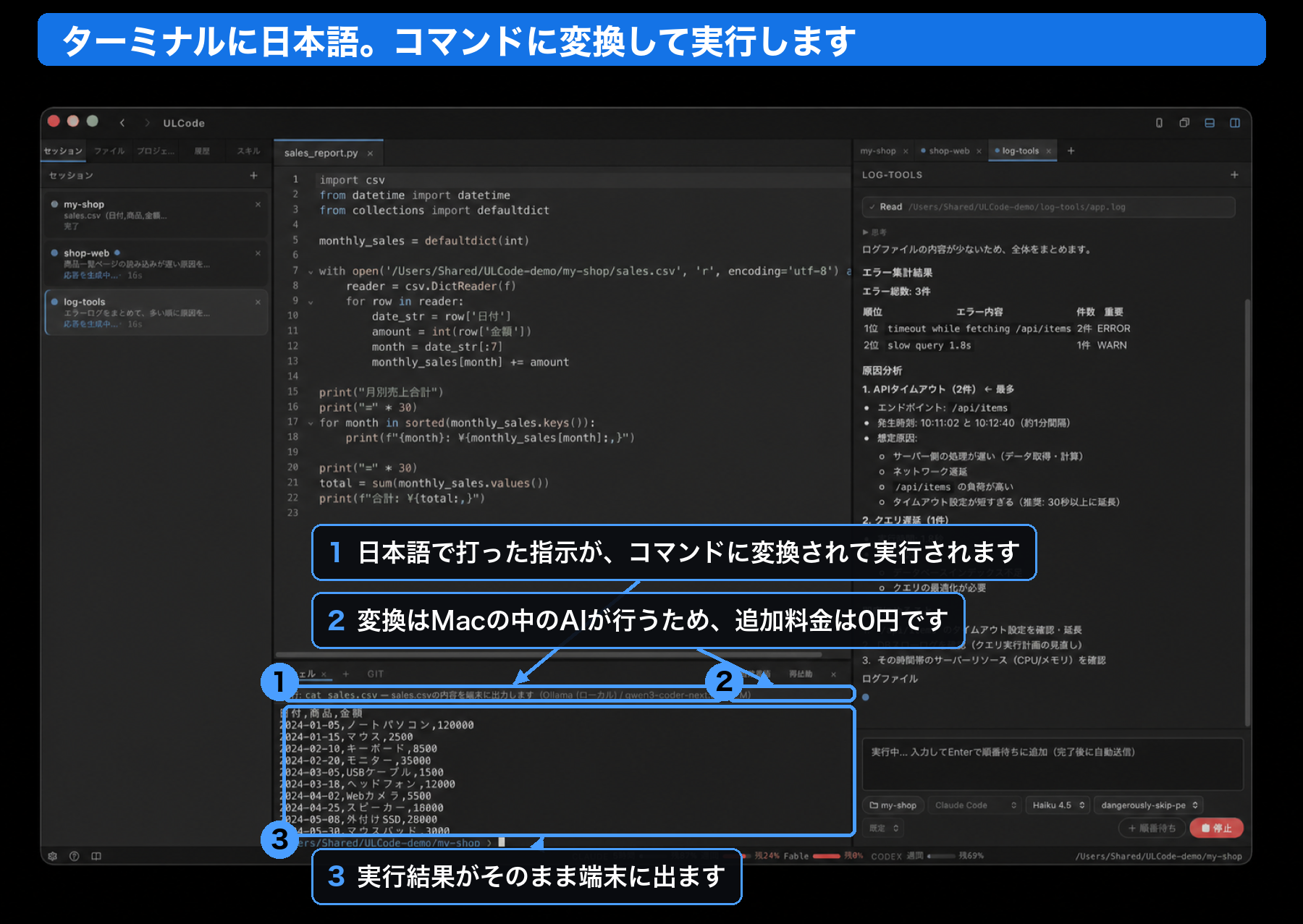Click the my-shop folder button under the input
The image size is (1303, 924).
(x=893, y=805)
